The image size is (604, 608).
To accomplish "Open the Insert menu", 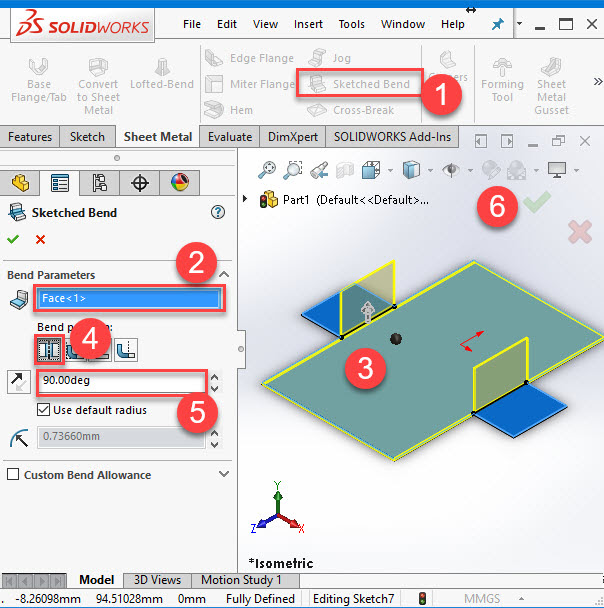I will [308, 24].
